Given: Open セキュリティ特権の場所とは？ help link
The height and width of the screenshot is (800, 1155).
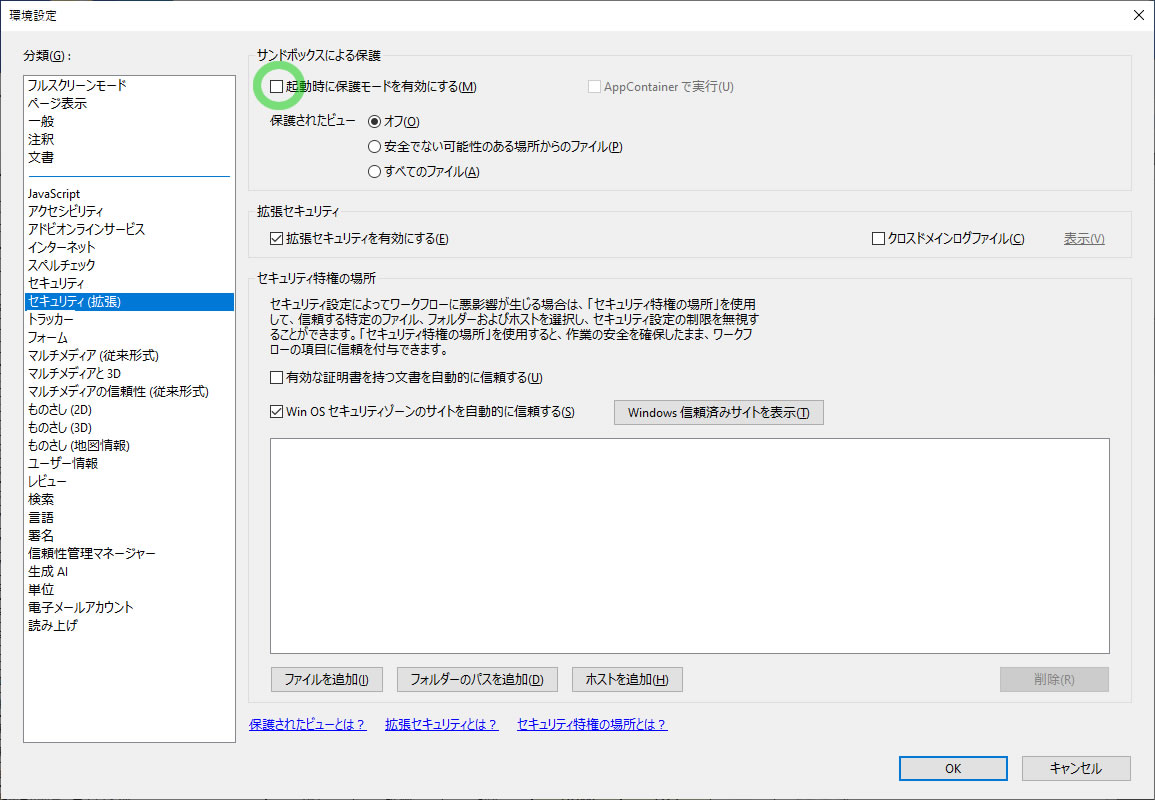Looking at the screenshot, I should 591,725.
